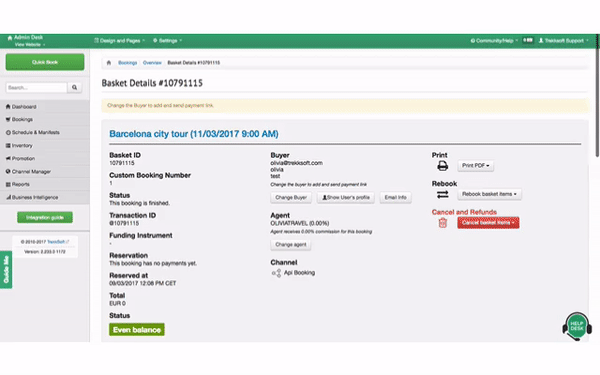The width and height of the screenshot is (600, 375).
Task: Click the Admin Desk home icon
Action: 10,38
